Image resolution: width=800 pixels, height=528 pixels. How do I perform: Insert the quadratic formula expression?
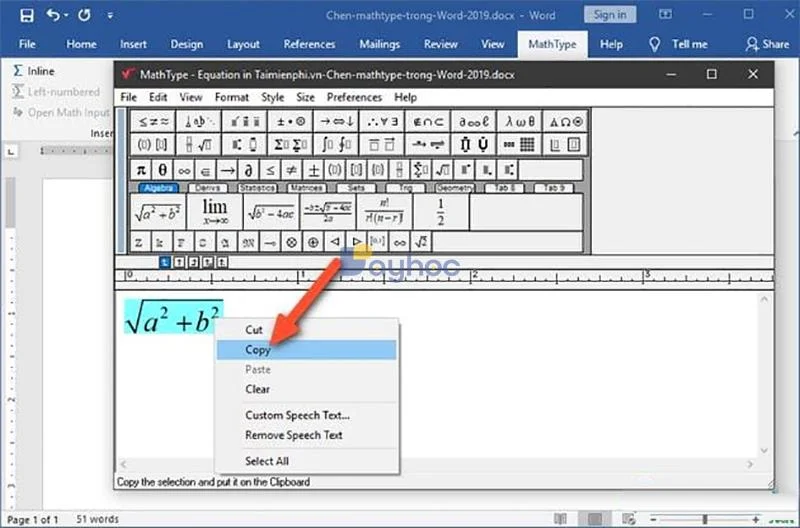(x=328, y=211)
